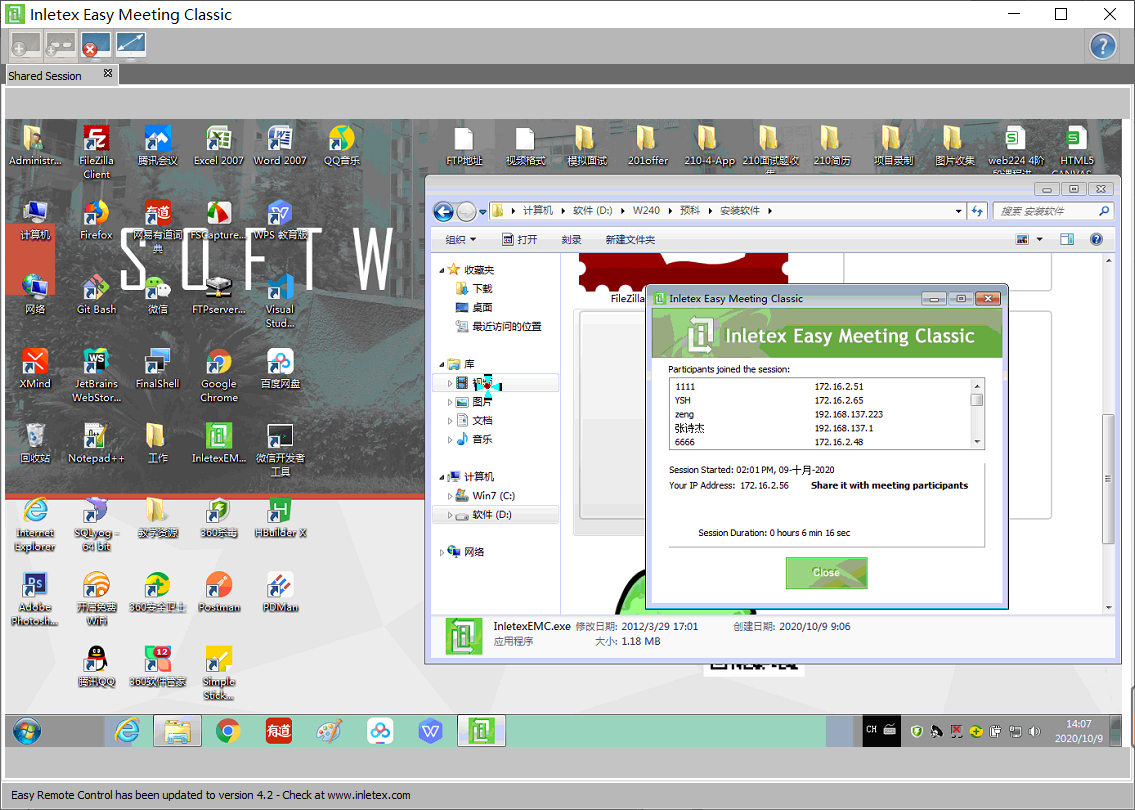Expand the 图片 library tree node
The width and height of the screenshot is (1135, 810).
(450, 402)
